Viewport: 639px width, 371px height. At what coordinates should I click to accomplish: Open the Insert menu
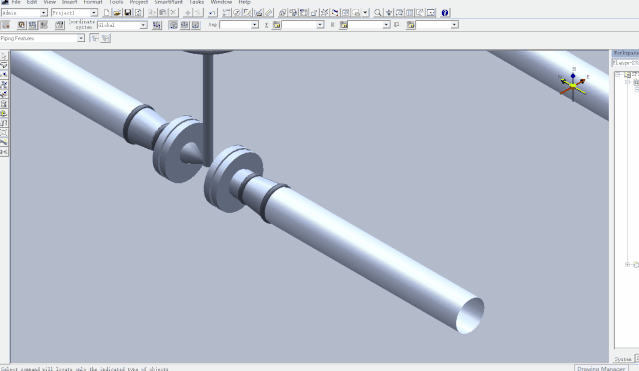[x=69, y=2]
